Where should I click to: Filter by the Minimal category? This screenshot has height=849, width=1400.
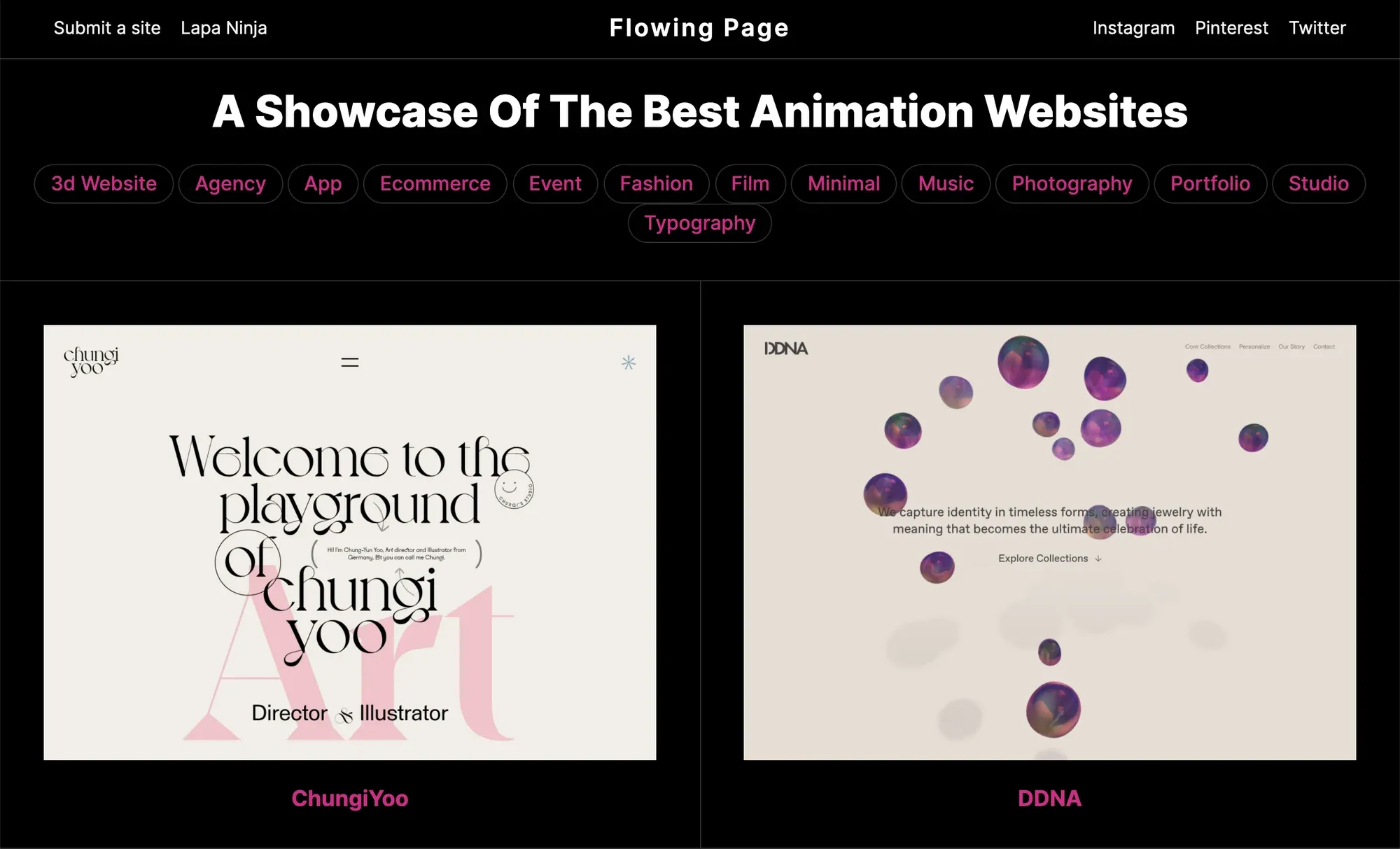pos(843,183)
